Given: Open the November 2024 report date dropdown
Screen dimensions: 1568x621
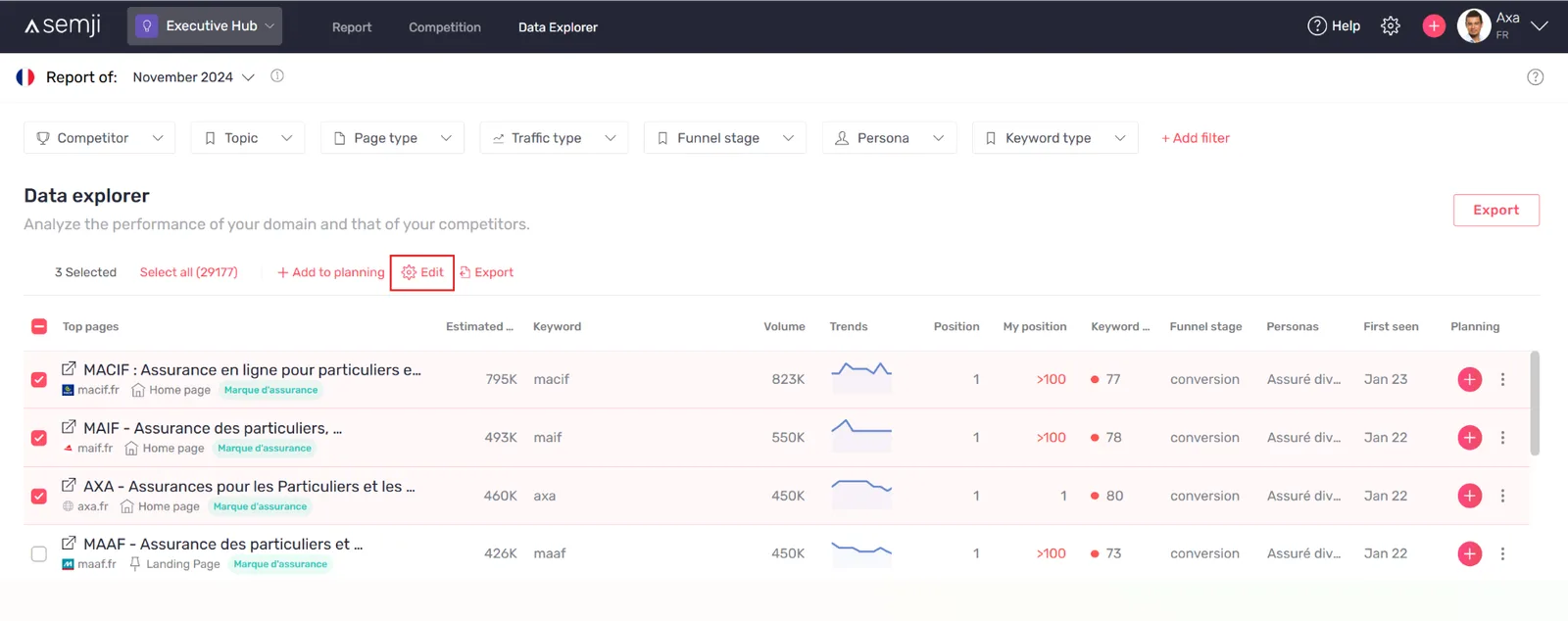Looking at the screenshot, I should coord(194,77).
